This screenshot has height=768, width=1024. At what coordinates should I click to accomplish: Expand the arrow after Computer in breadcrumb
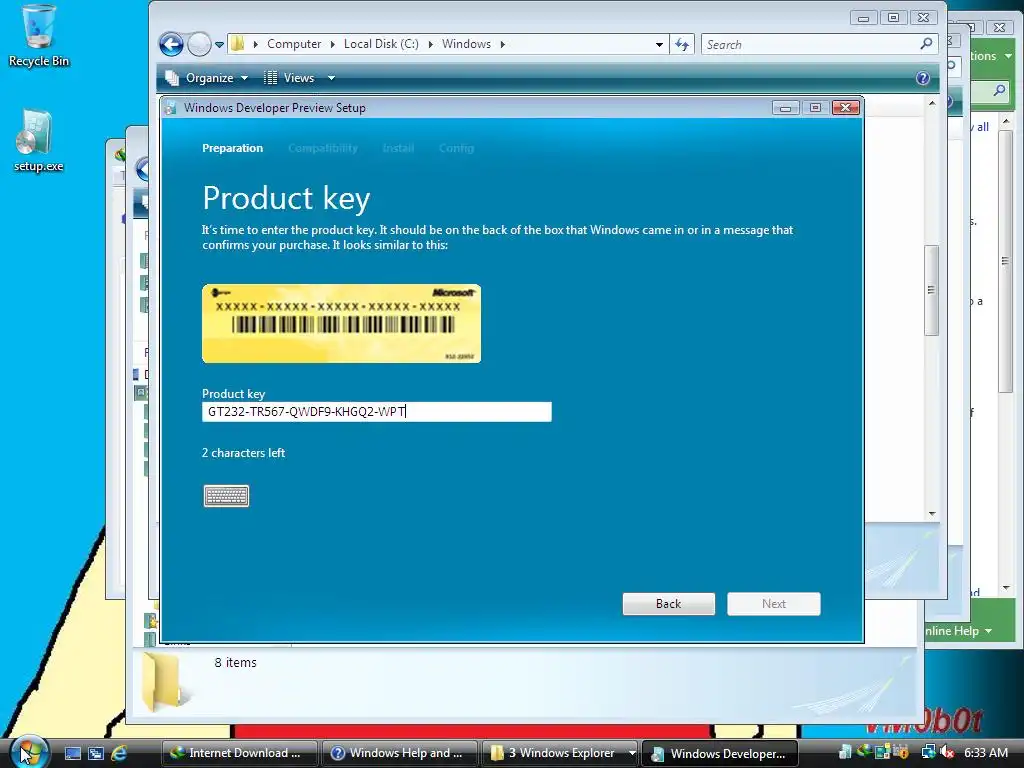tap(332, 44)
